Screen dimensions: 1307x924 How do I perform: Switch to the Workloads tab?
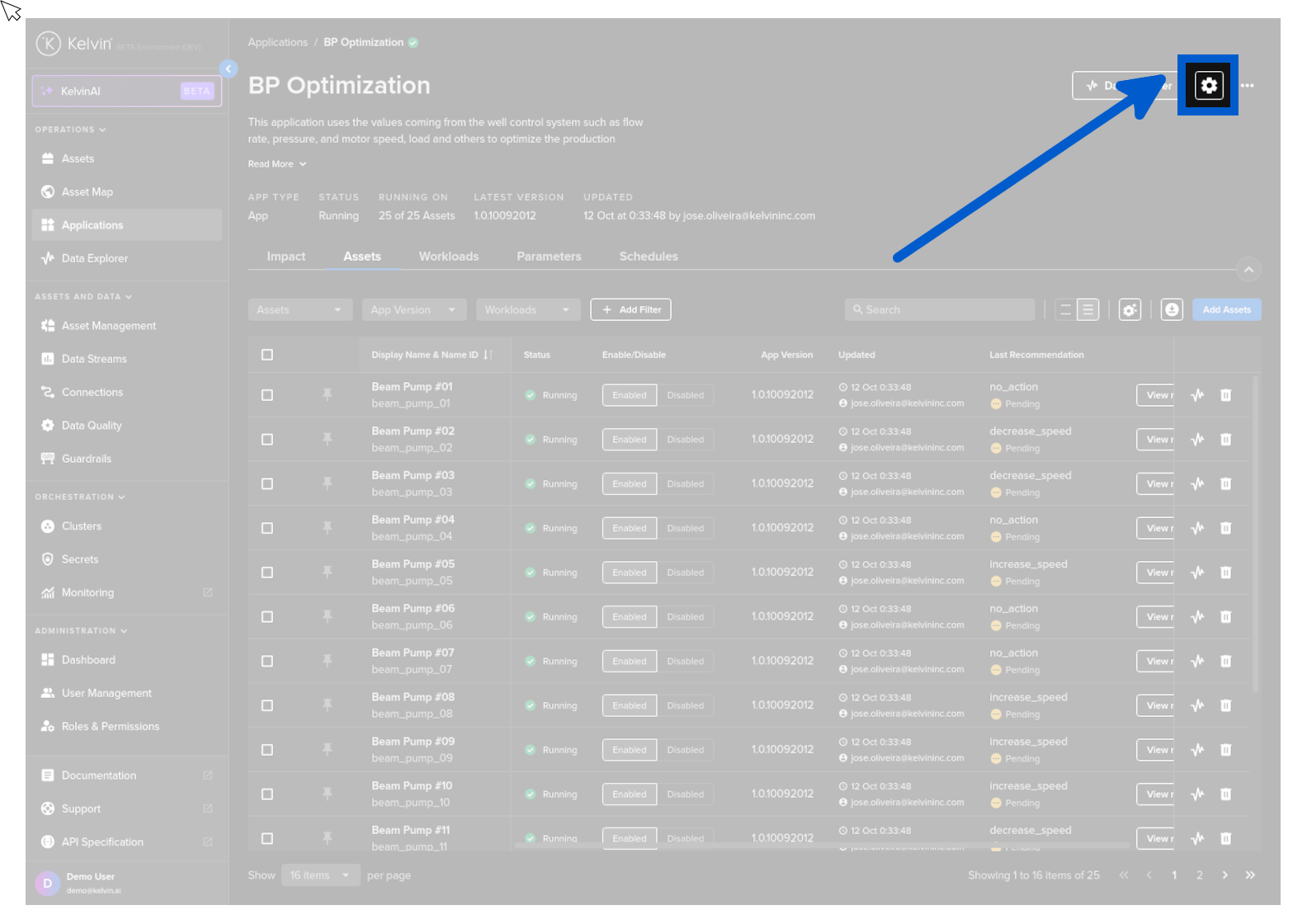pos(448,257)
